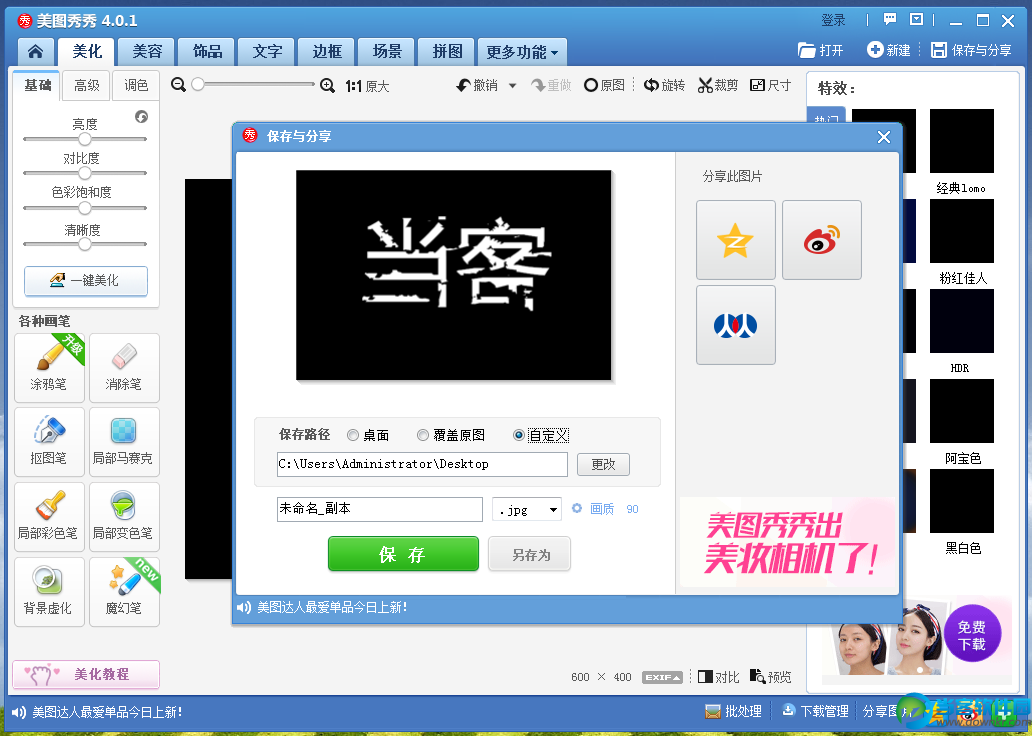Adjust the 亮度 brightness slider handle
The height and width of the screenshot is (736, 1032).
tap(85, 139)
